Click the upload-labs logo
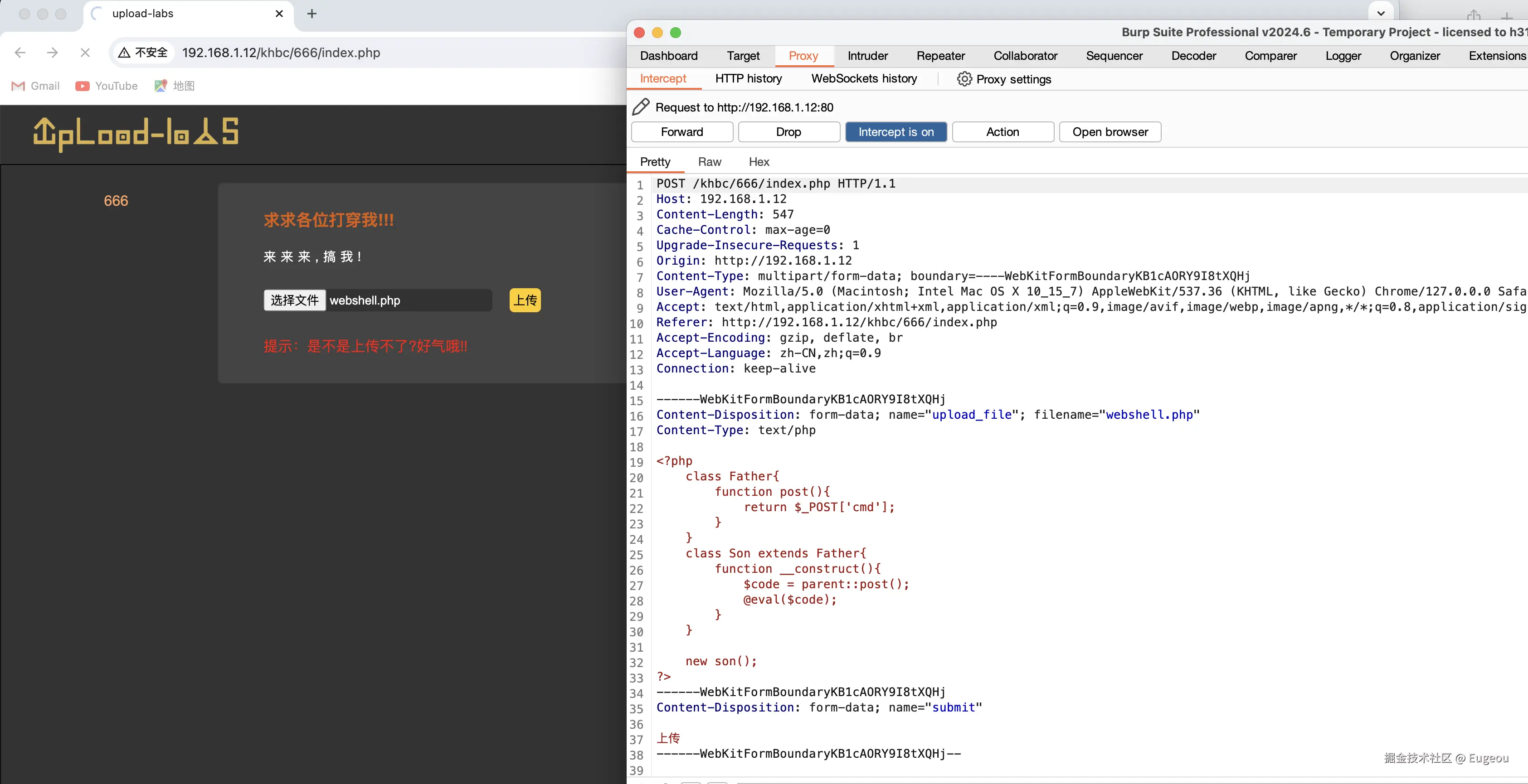Screen dimensions: 1528x784 coord(136,133)
